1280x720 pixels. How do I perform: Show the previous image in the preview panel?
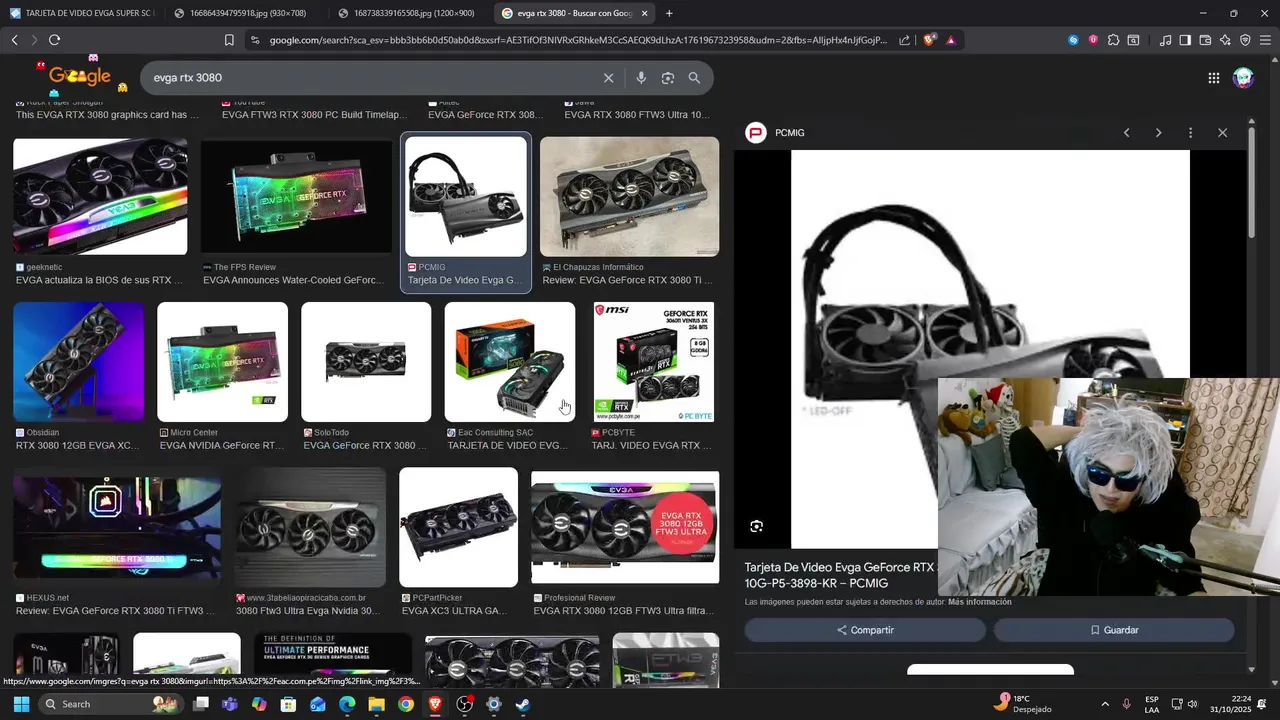point(1126,133)
